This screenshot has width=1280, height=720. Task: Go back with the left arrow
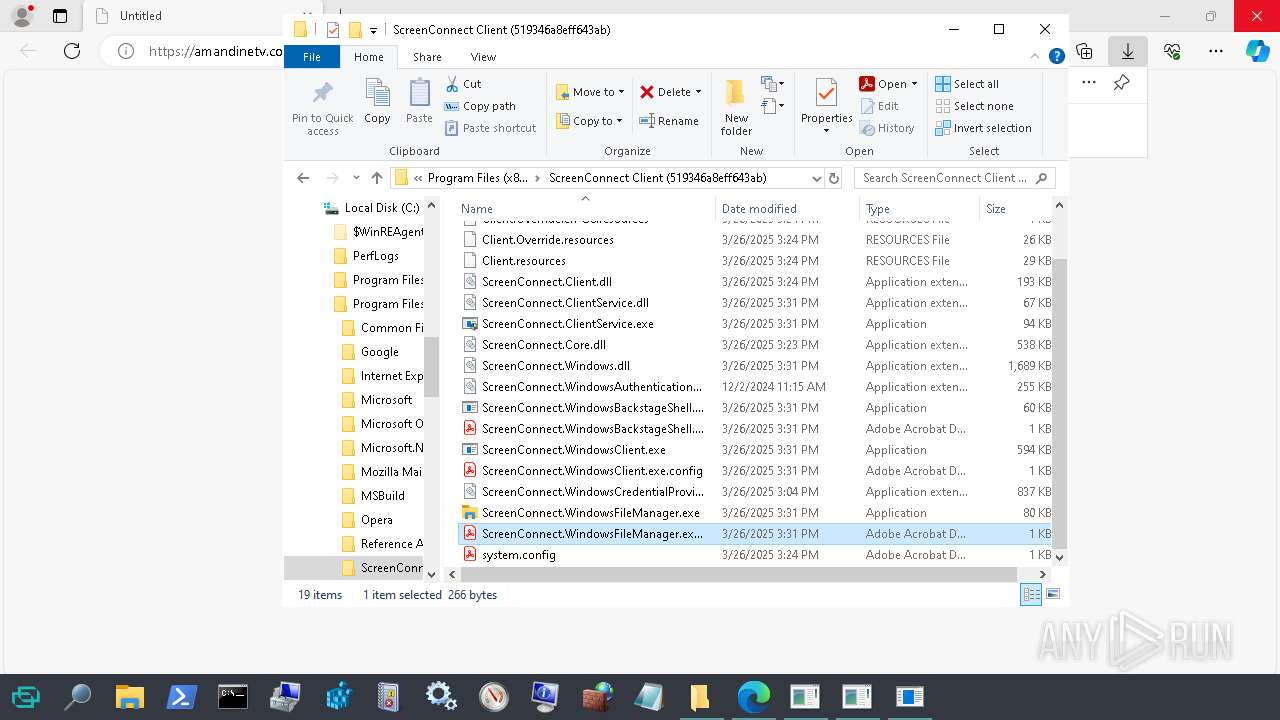click(x=303, y=178)
